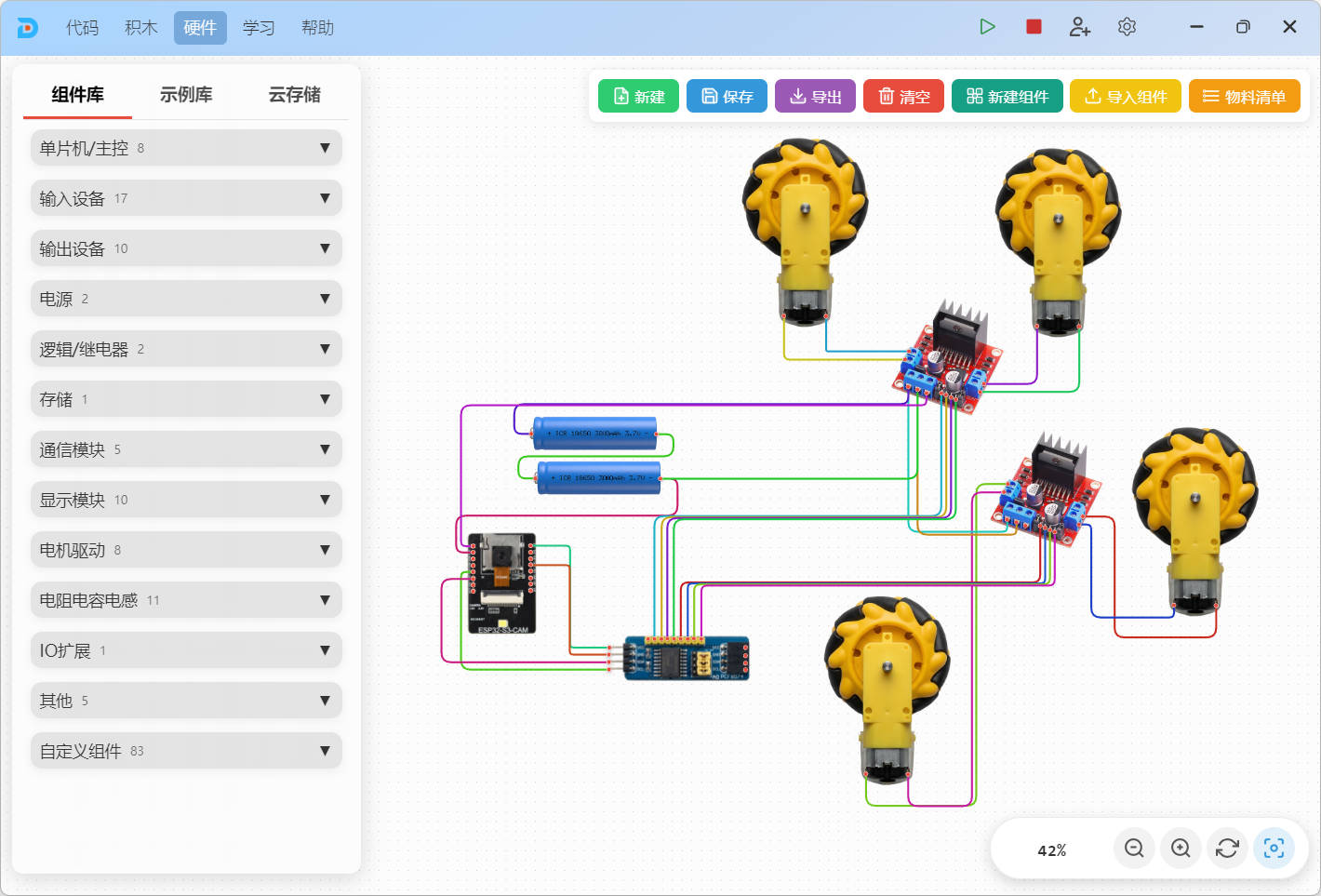Open the add user account icon
The width and height of the screenshot is (1321, 896).
tap(1079, 27)
